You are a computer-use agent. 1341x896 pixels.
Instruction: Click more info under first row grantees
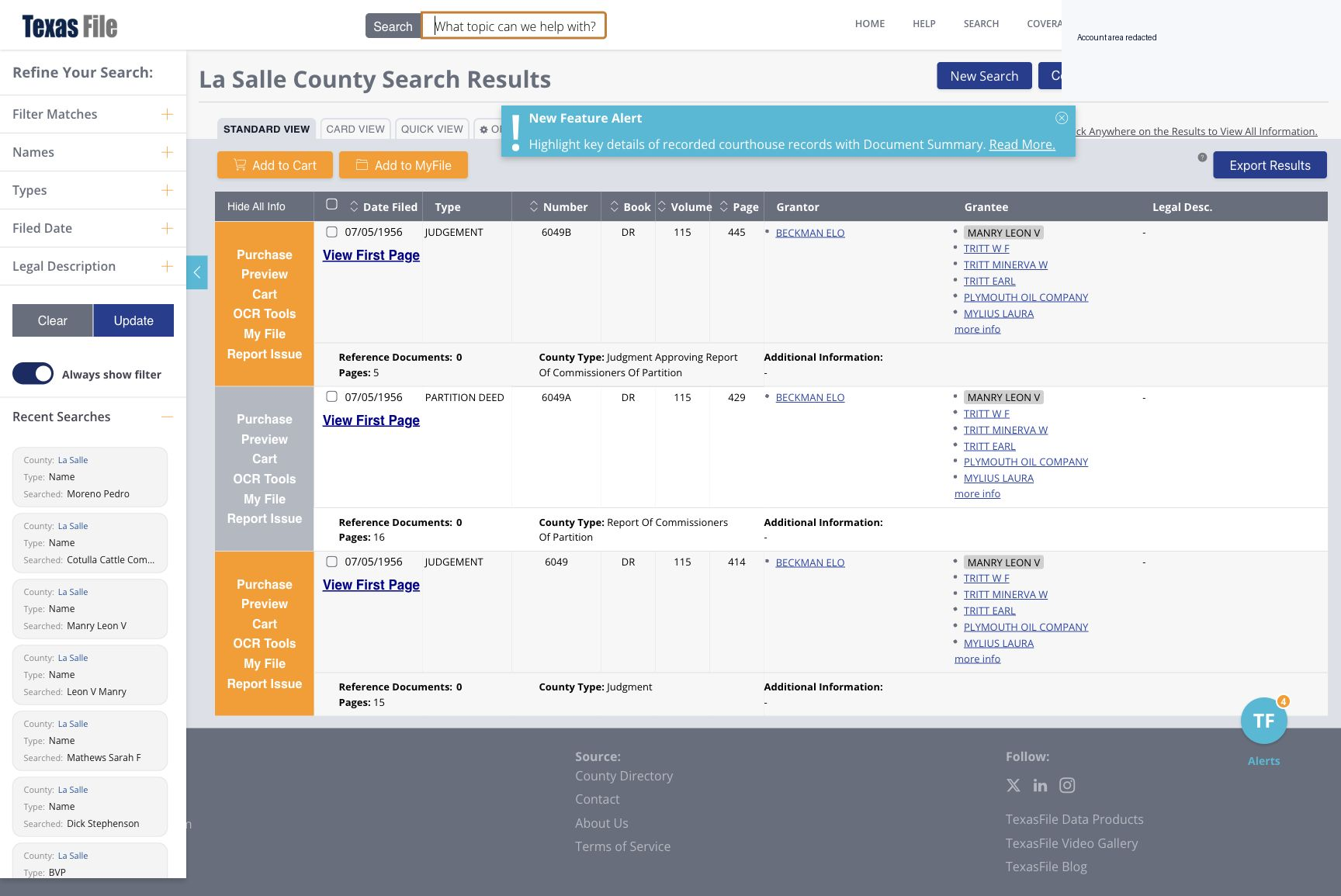pos(977,329)
